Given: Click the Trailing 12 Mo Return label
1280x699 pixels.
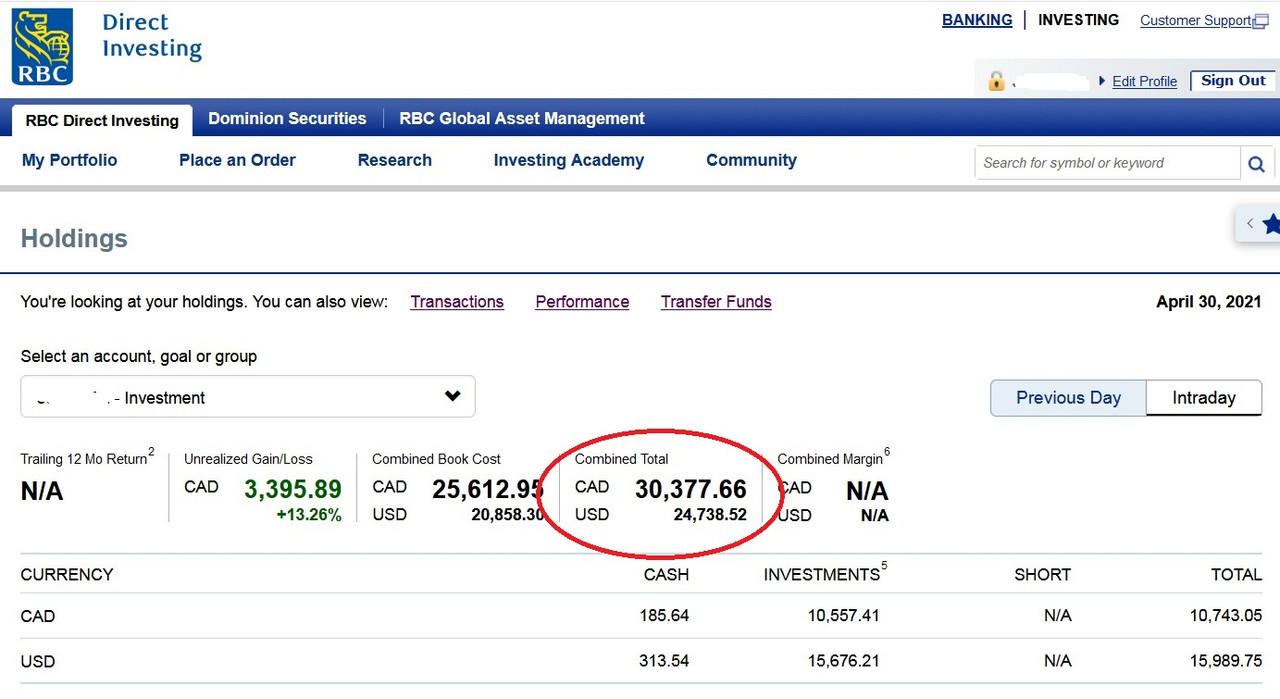Looking at the screenshot, I should point(84,459).
